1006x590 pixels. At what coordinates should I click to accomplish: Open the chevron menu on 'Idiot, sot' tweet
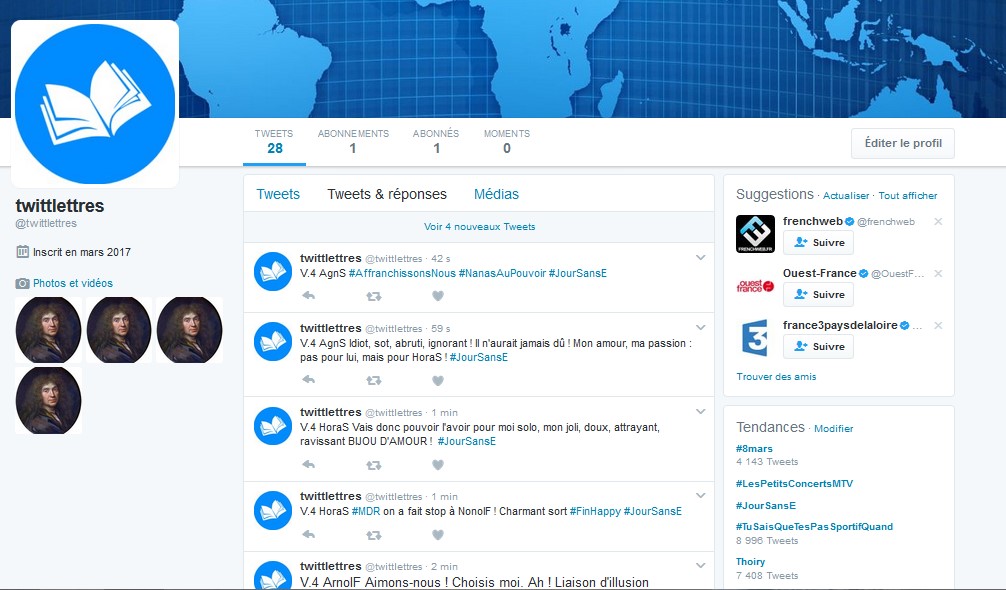[700, 328]
